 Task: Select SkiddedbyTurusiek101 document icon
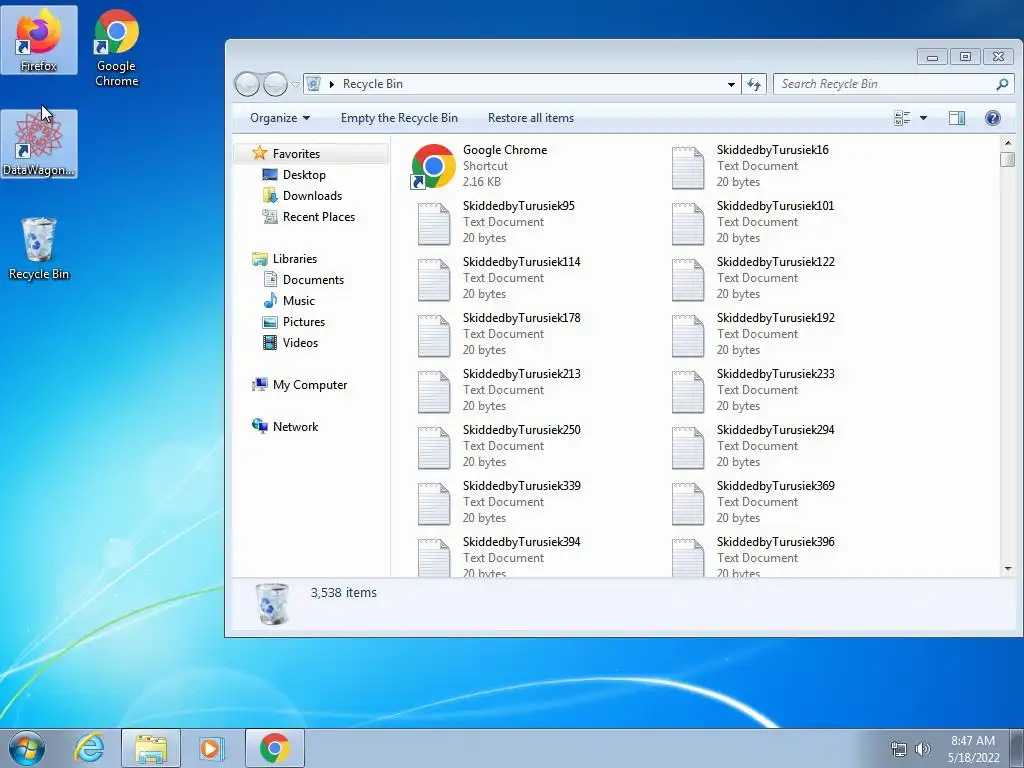tap(688, 223)
